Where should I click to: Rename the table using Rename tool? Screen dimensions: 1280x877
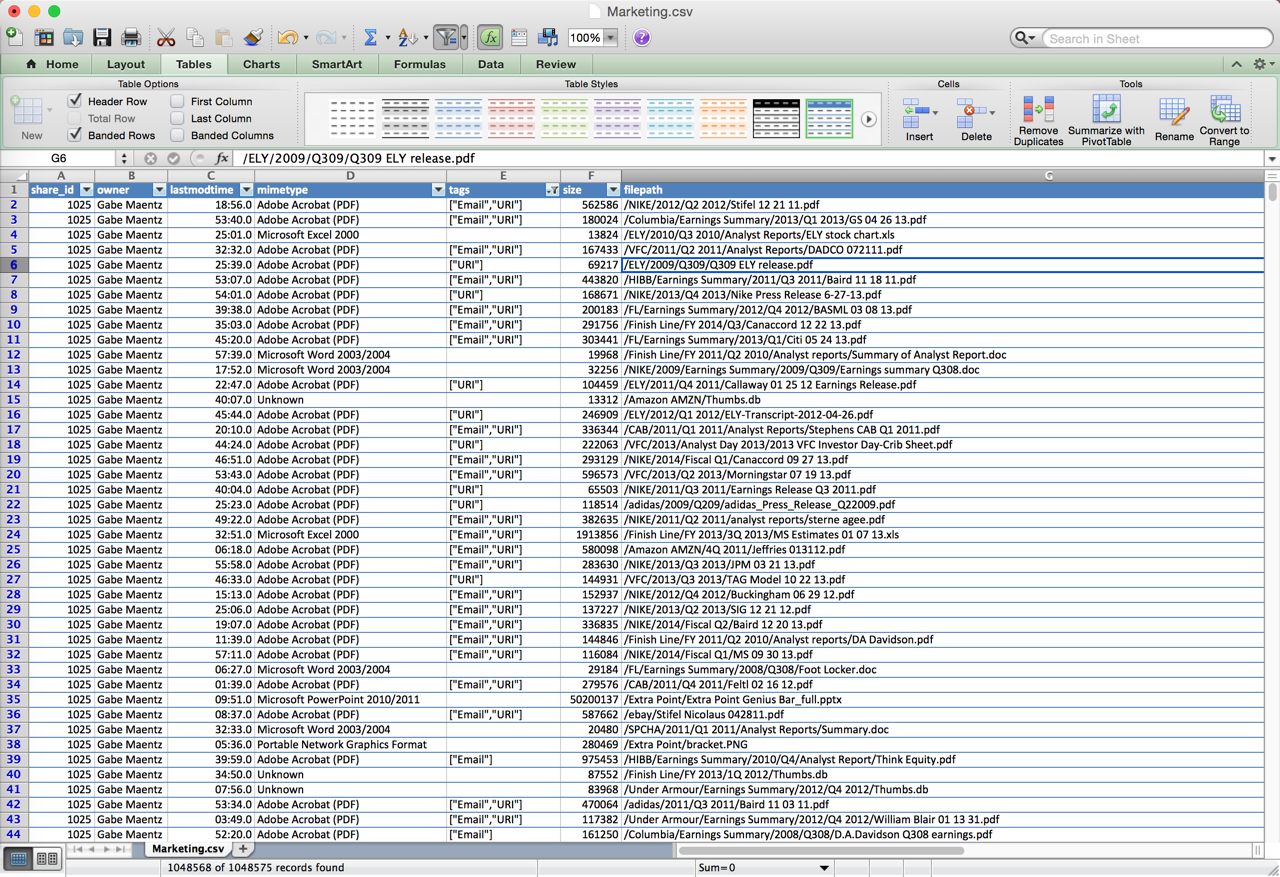1174,121
